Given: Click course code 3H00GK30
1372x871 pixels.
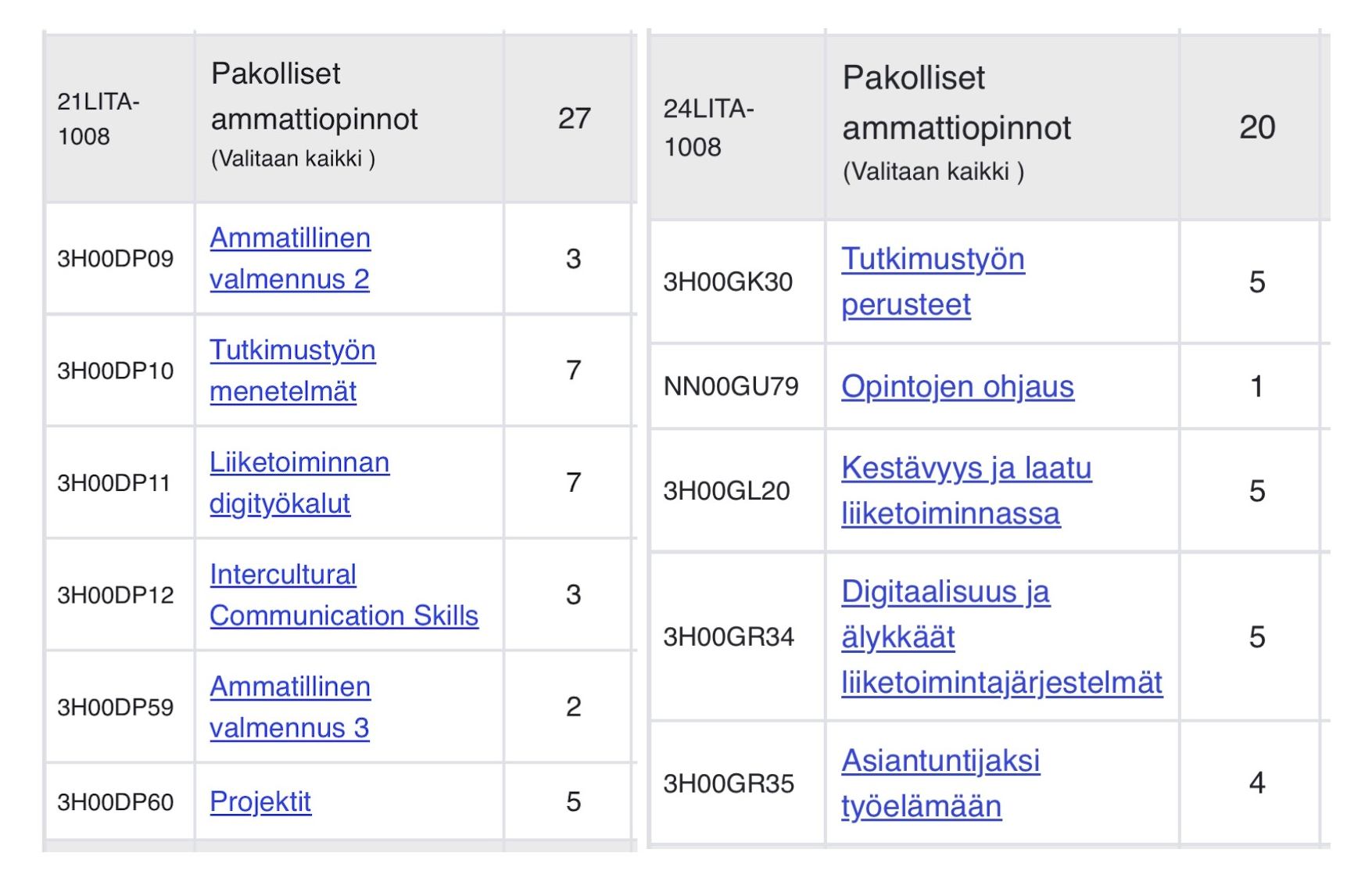Looking at the screenshot, I should (x=728, y=282).
